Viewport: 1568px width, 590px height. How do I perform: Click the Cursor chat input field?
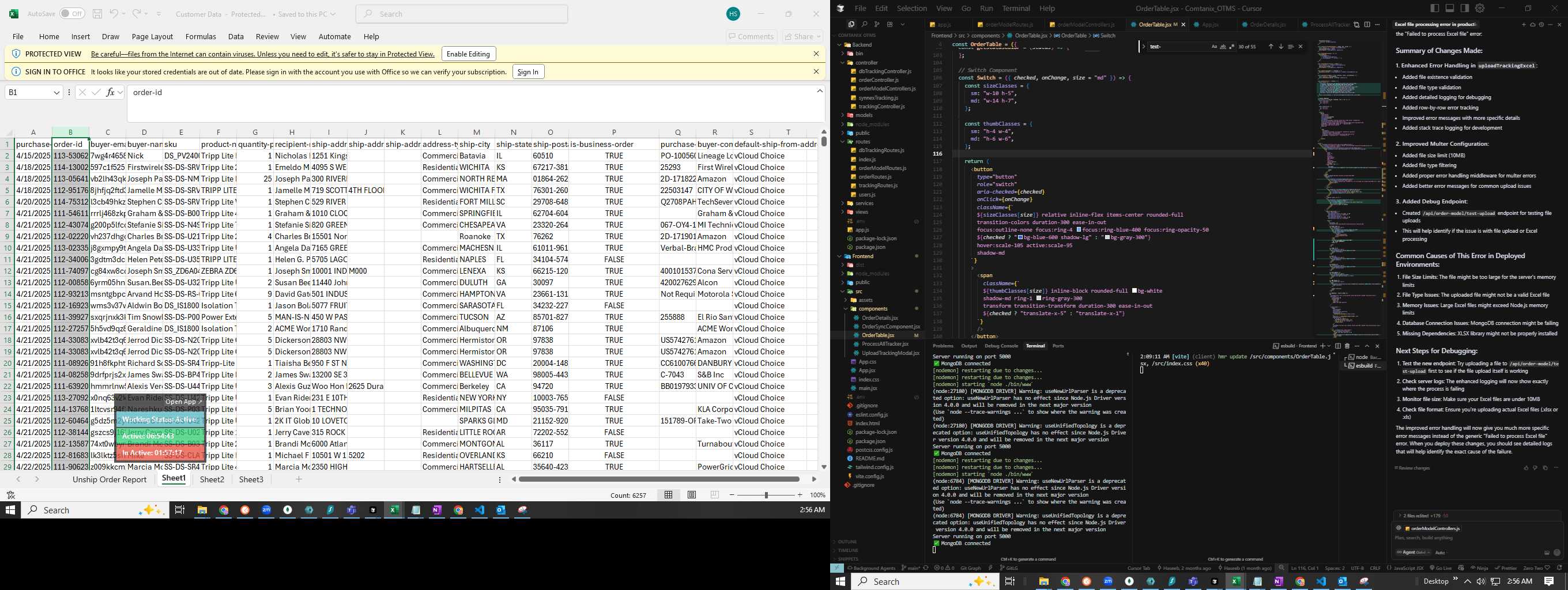tap(1477, 538)
